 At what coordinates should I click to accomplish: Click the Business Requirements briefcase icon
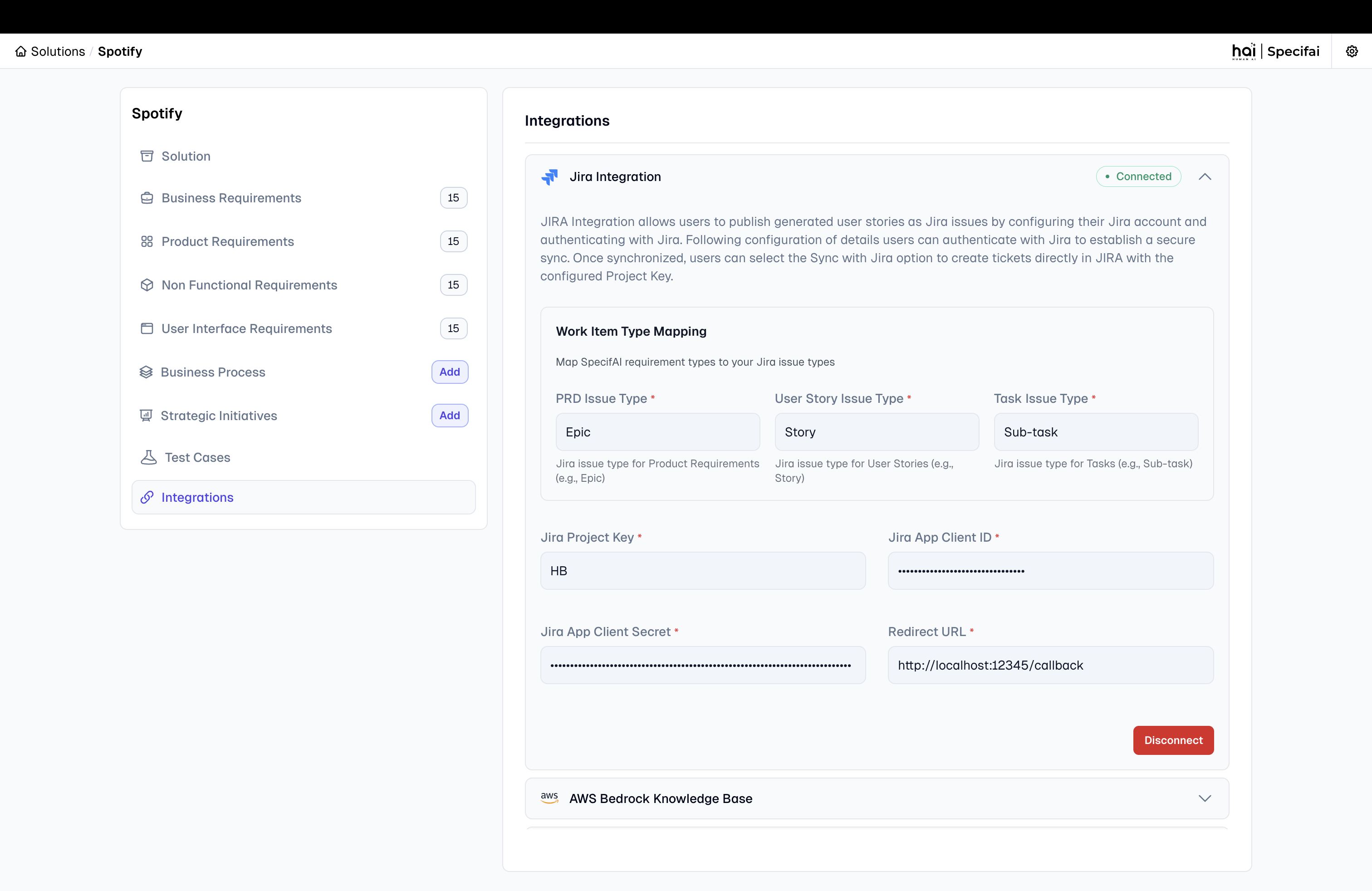tap(147, 198)
